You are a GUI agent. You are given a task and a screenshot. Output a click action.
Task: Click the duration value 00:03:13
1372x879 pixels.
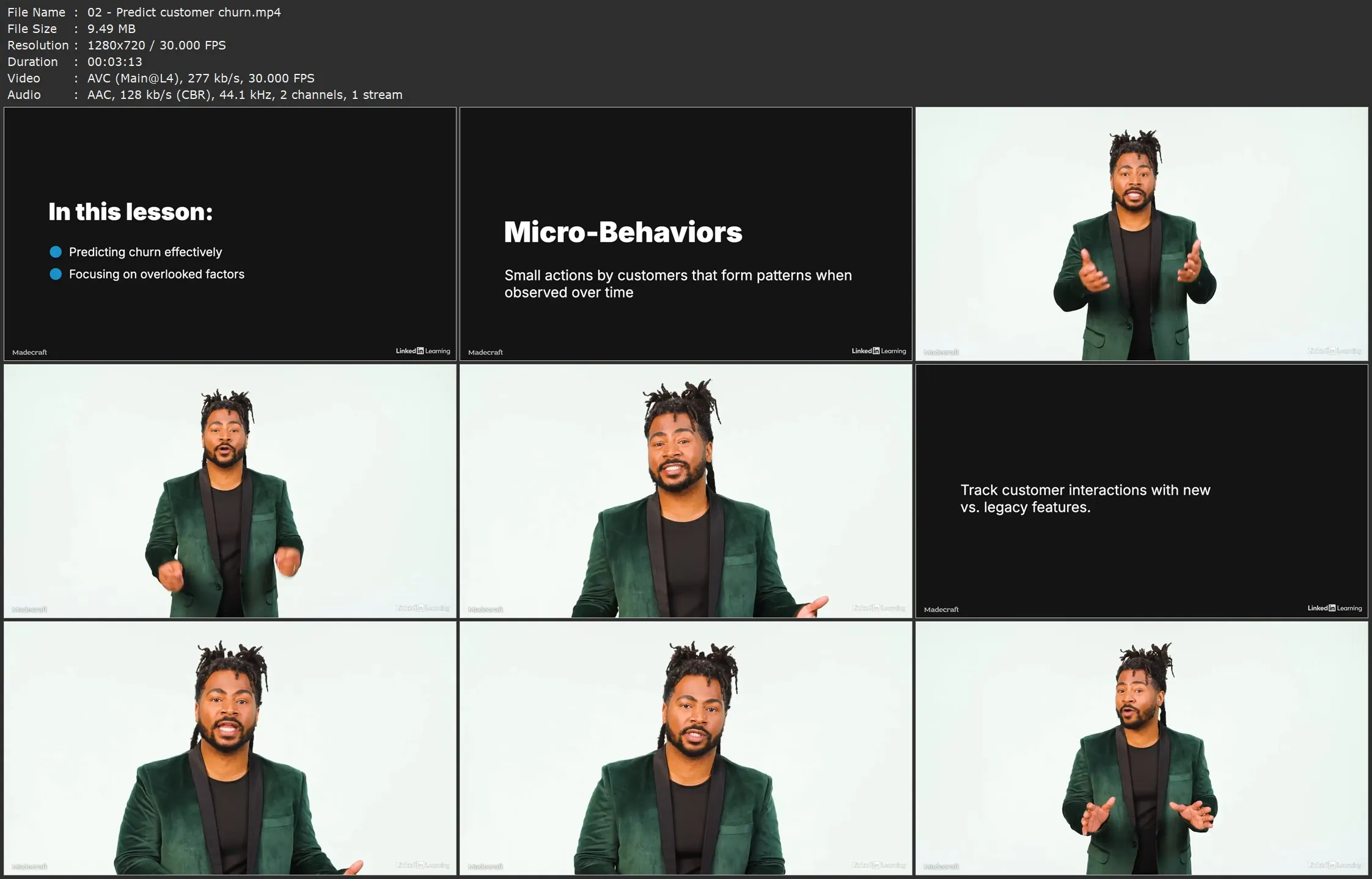point(115,62)
